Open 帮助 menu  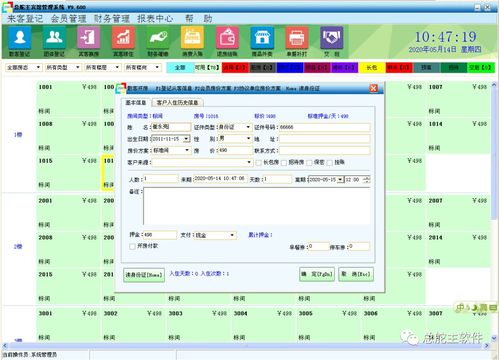[199, 19]
